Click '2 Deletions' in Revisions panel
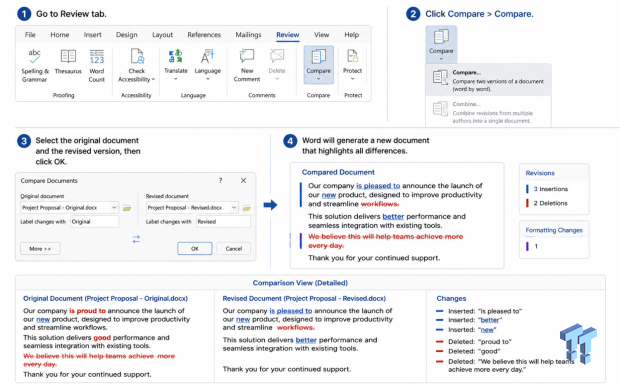The width and height of the screenshot is (620, 385). pos(550,203)
